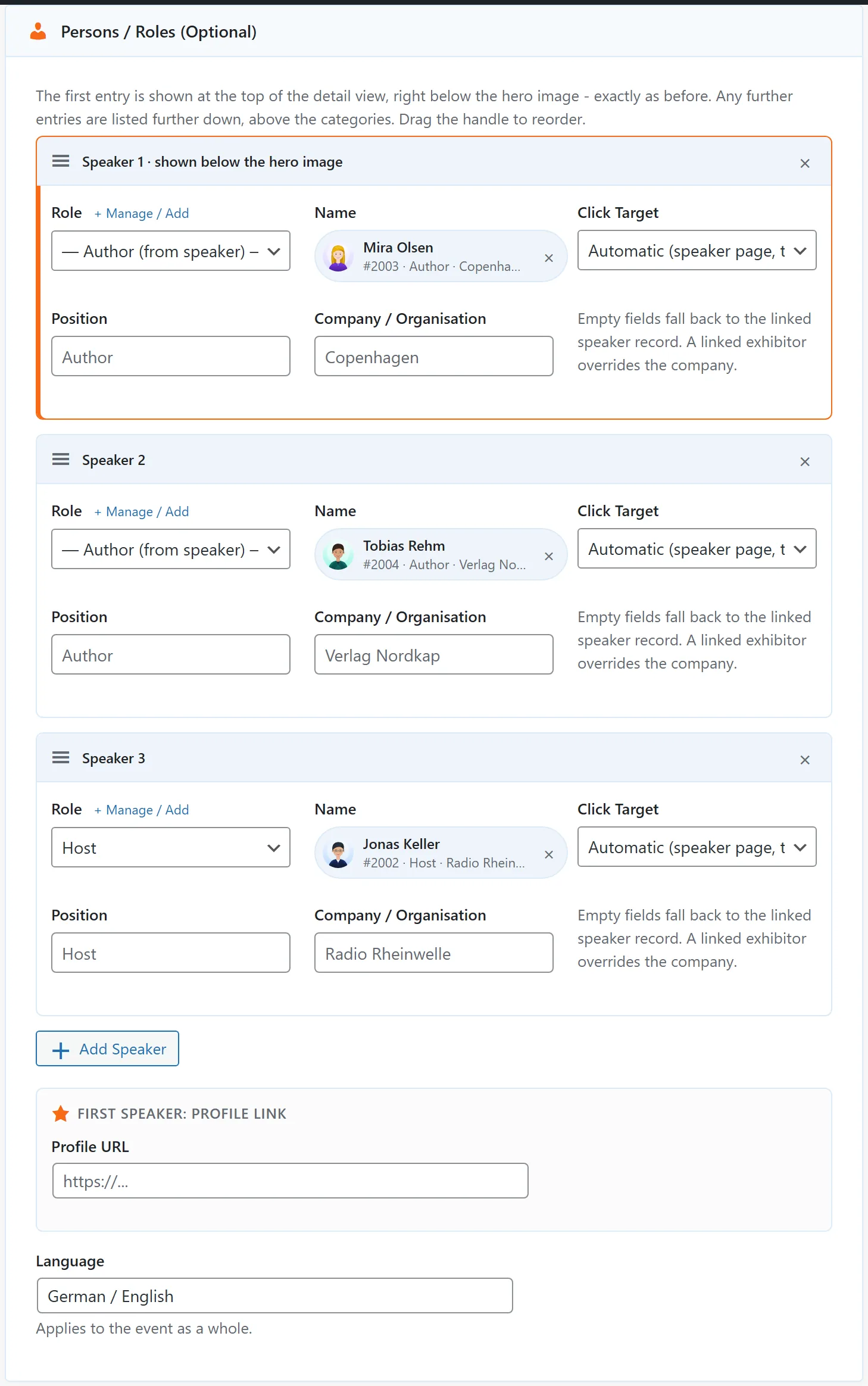Click the "Speaker 1 · shown below the hero image" title
This screenshot has height=1386, width=868.
pos(213,162)
